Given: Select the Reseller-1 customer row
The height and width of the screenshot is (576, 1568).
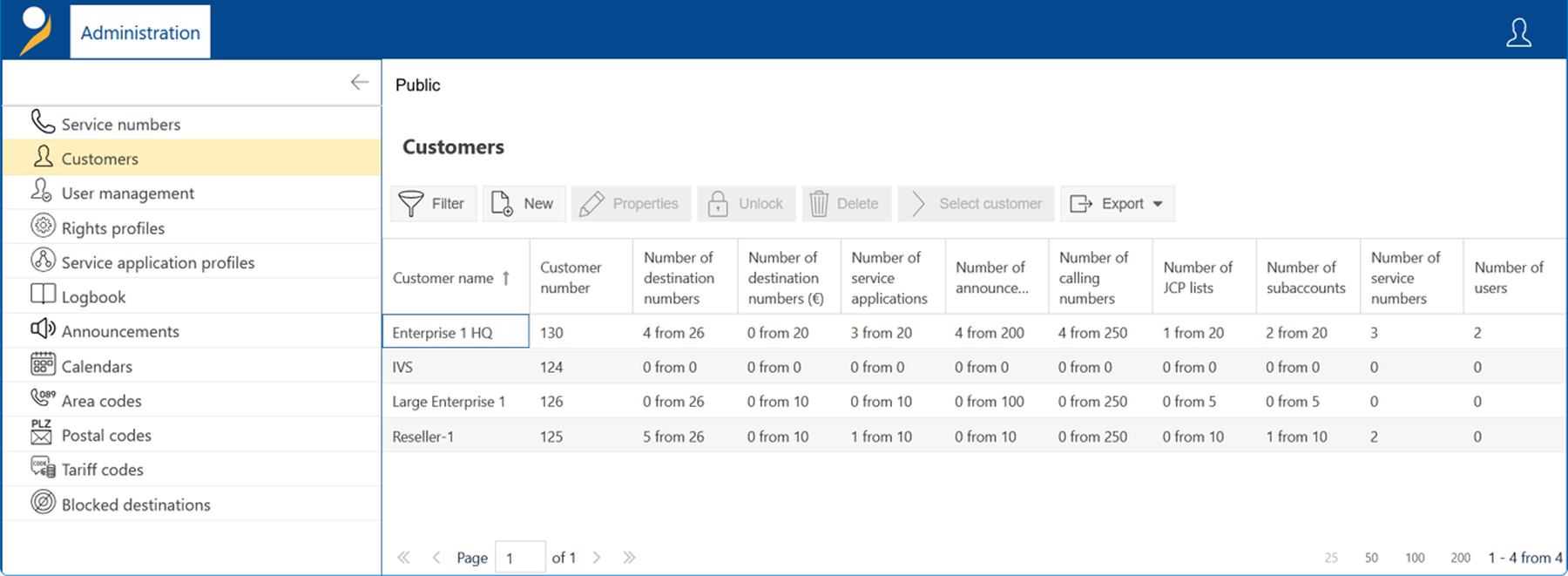Looking at the screenshot, I should pos(974,437).
